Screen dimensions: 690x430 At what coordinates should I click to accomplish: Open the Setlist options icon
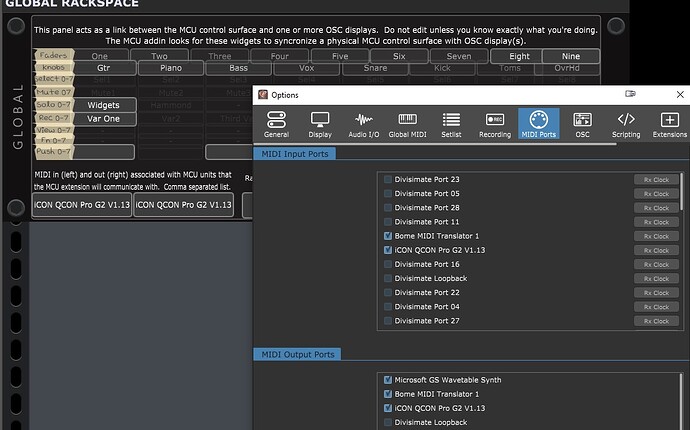click(x=451, y=124)
